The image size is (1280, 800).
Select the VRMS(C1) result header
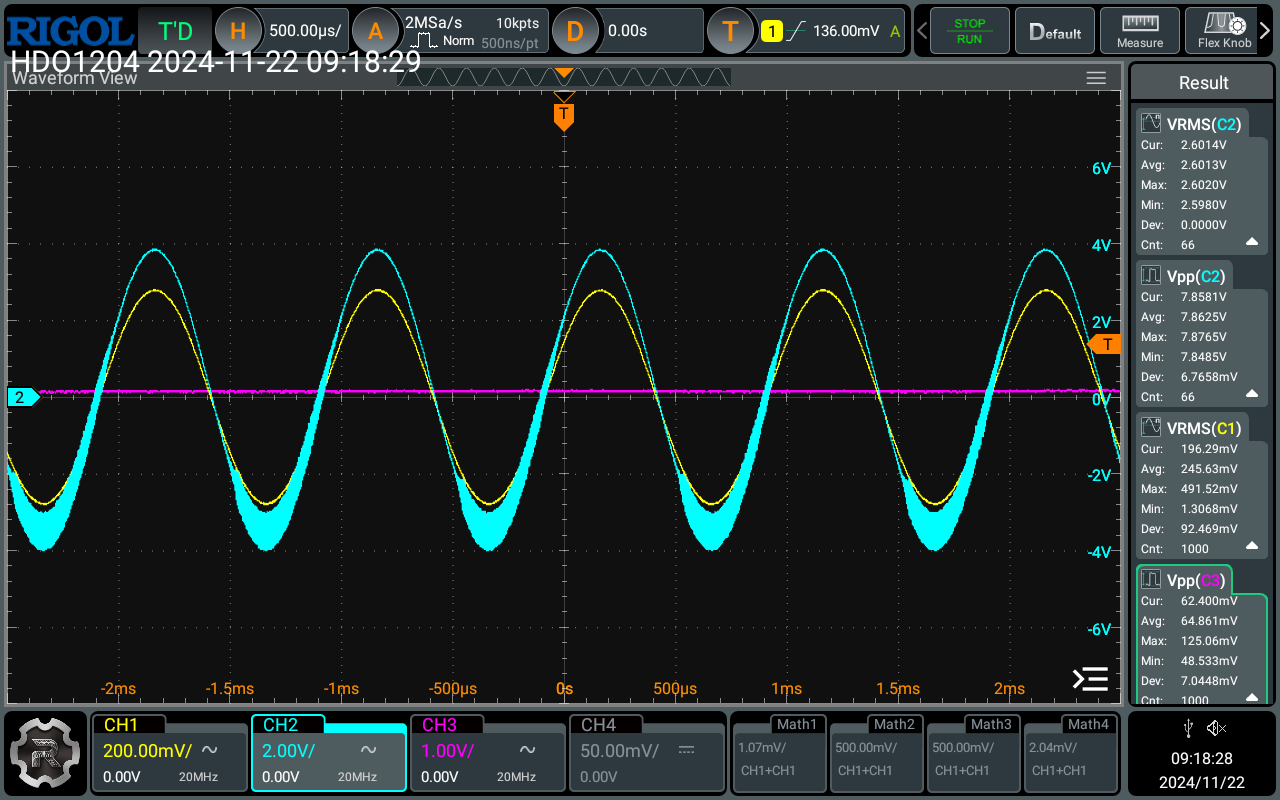1192,428
